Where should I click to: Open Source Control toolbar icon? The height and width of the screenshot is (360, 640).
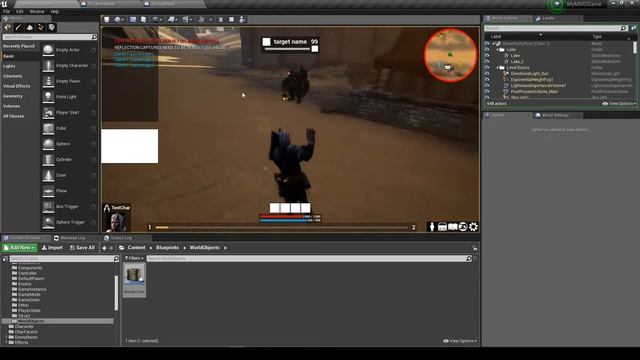pos(118,19)
